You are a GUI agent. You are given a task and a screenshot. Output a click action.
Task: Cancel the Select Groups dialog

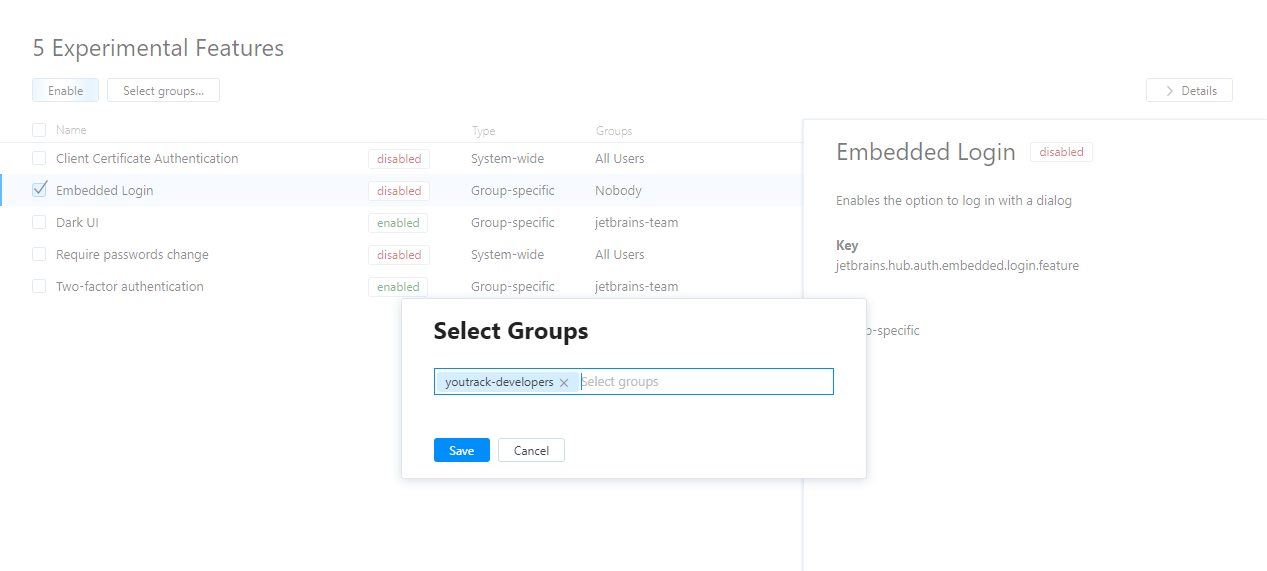(x=531, y=450)
